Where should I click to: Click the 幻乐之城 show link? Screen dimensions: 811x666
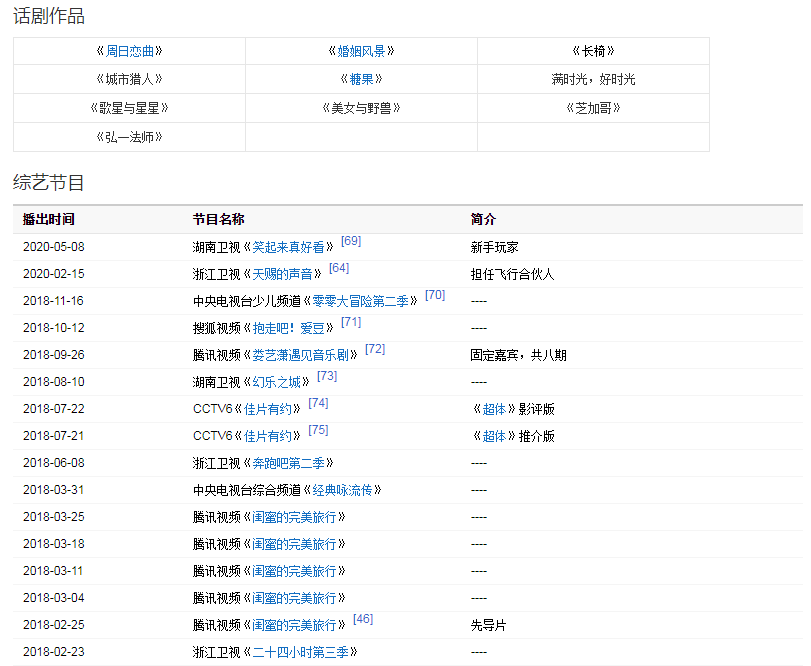pyautogui.click(x=276, y=382)
